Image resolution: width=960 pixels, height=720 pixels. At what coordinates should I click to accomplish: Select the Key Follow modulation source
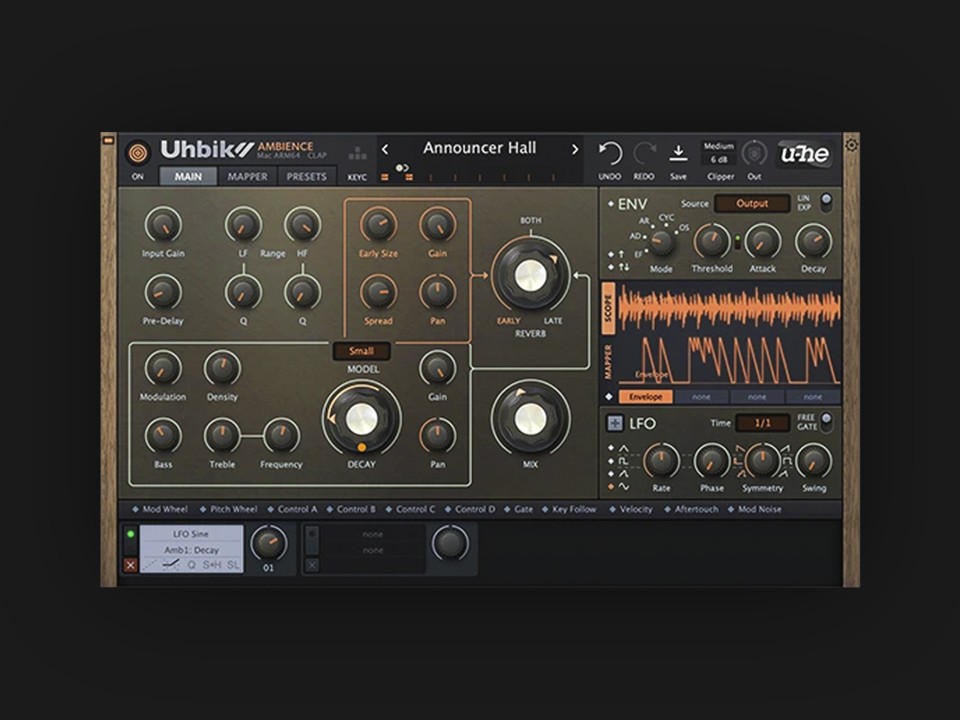pos(569,509)
